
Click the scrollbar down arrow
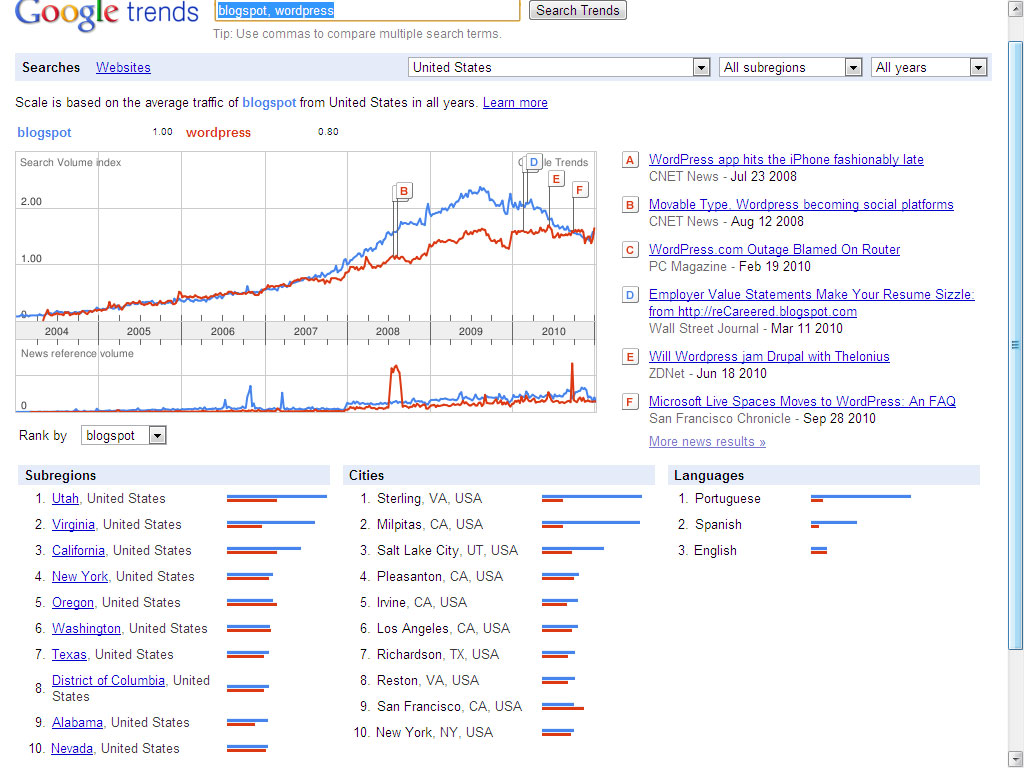(1016, 760)
